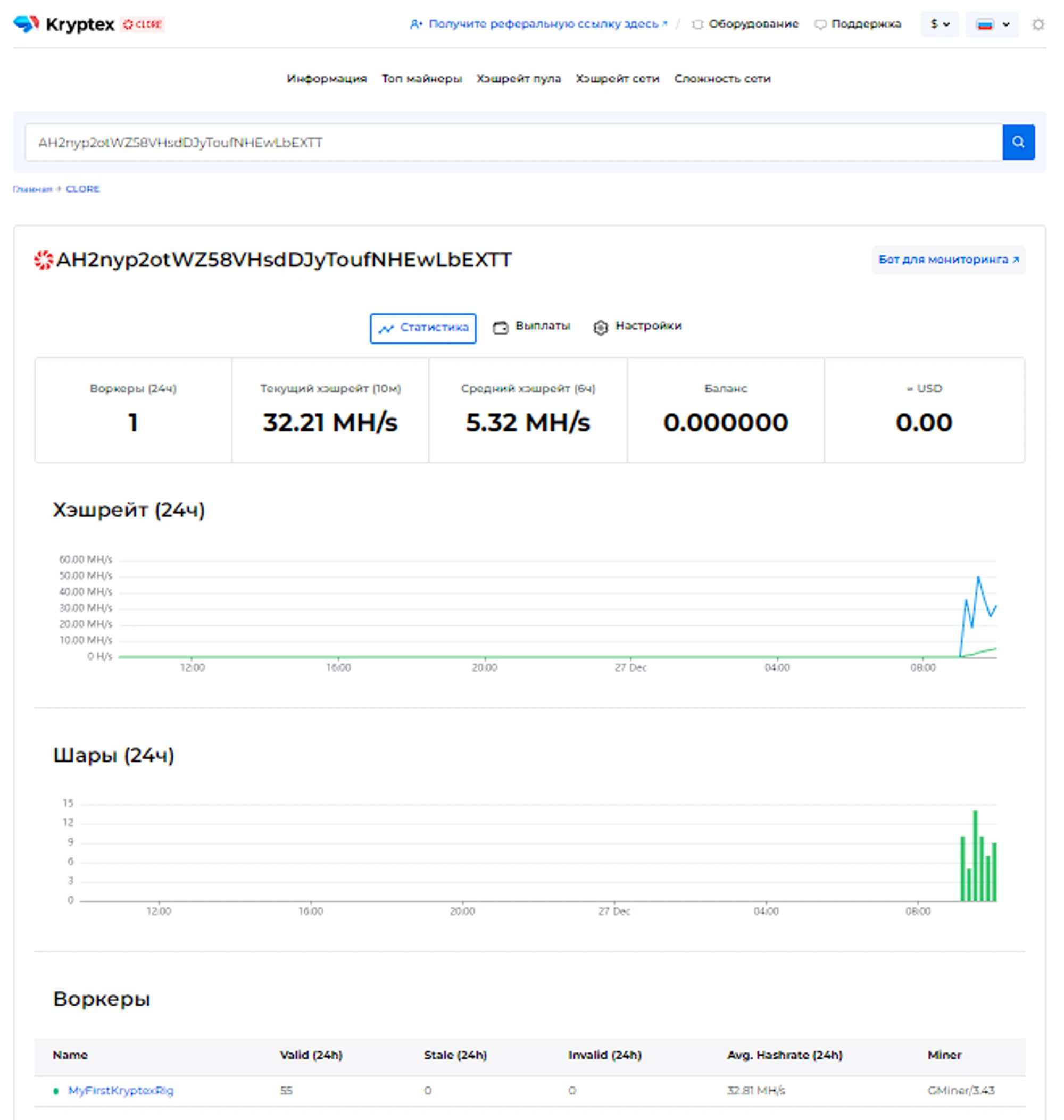Open the MyFirstKryptexRig worker link

121,1090
